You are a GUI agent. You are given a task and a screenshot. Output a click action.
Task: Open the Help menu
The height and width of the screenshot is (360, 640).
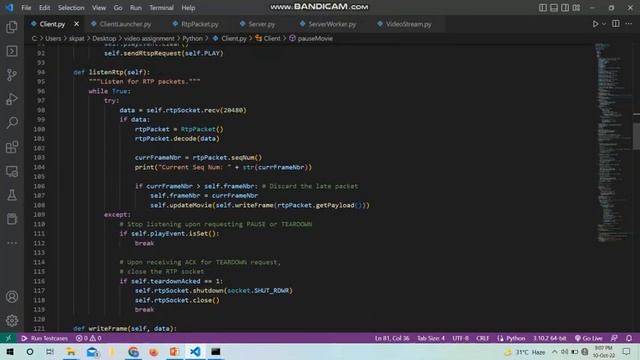[188, 8]
